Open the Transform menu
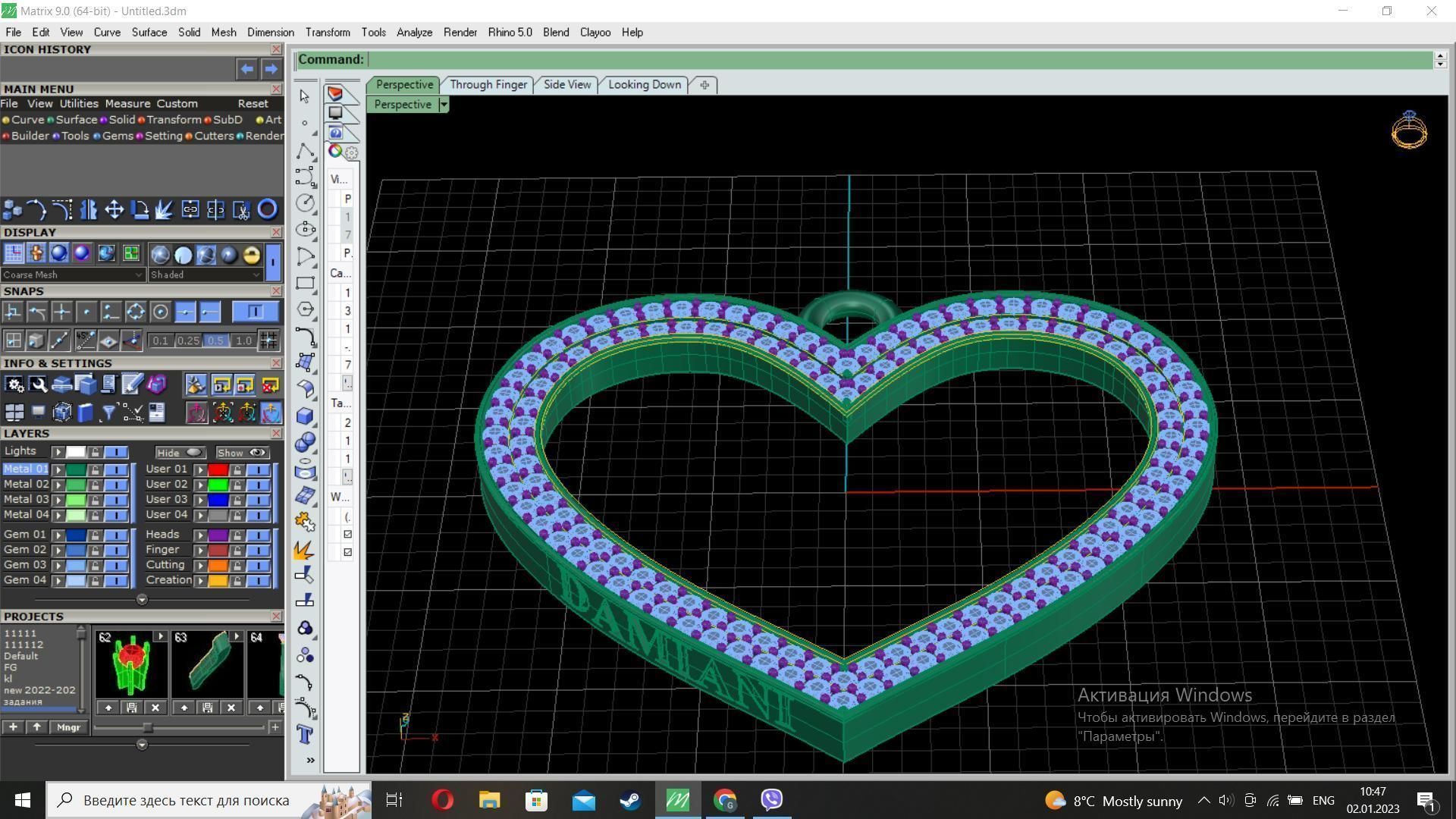The image size is (1456, 819). click(328, 33)
